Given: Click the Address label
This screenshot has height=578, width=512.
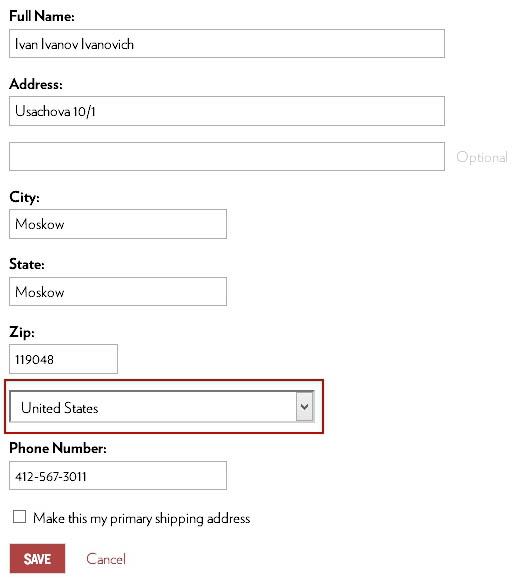Looking at the screenshot, I should (x=36, y=84).
